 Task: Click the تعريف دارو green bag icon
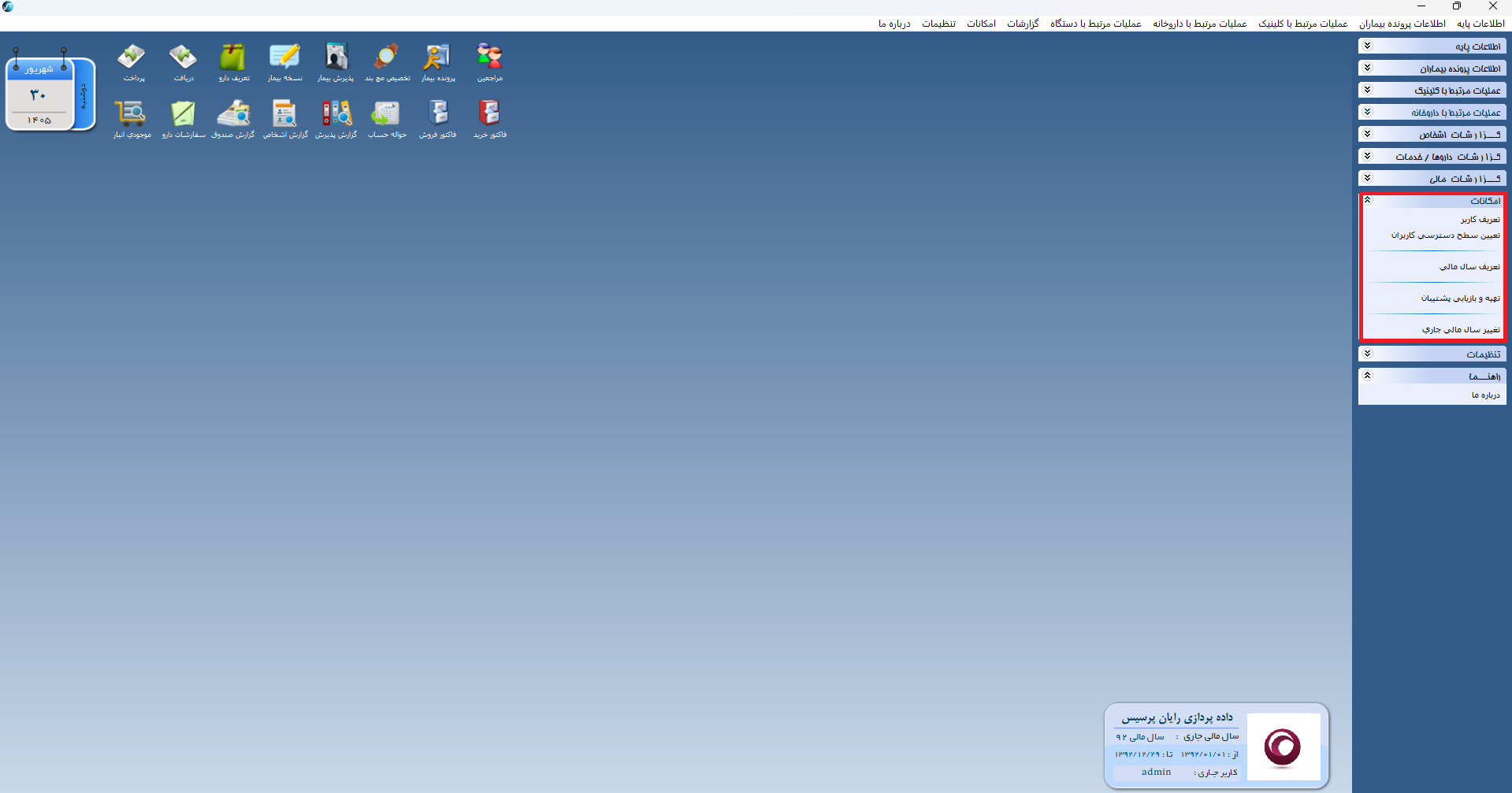tap(234, 62)
